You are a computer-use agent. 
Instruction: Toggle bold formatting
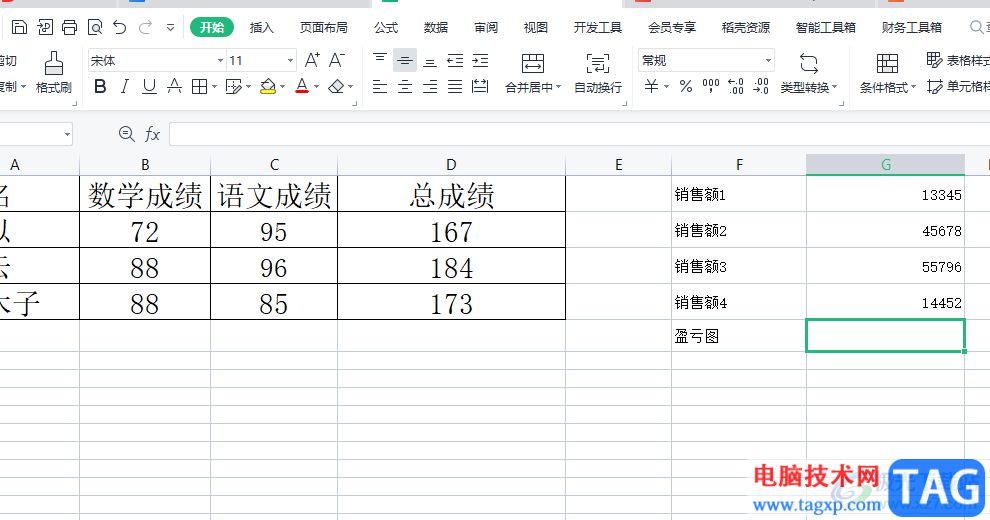pyautogui.click(x=100, y=86)
